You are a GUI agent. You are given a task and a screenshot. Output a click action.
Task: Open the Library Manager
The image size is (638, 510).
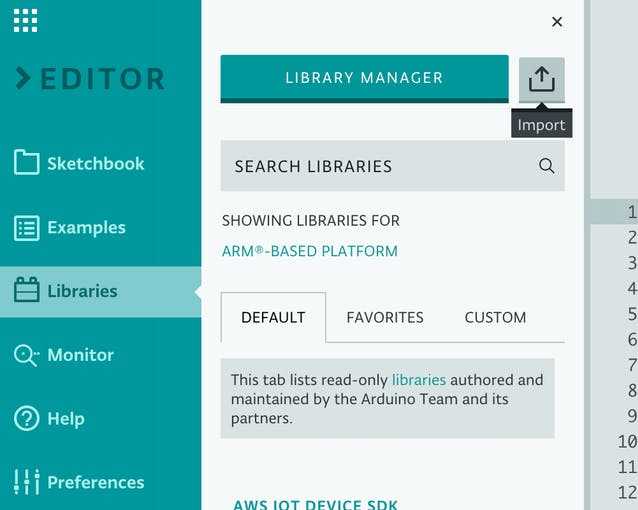[364, 78]
